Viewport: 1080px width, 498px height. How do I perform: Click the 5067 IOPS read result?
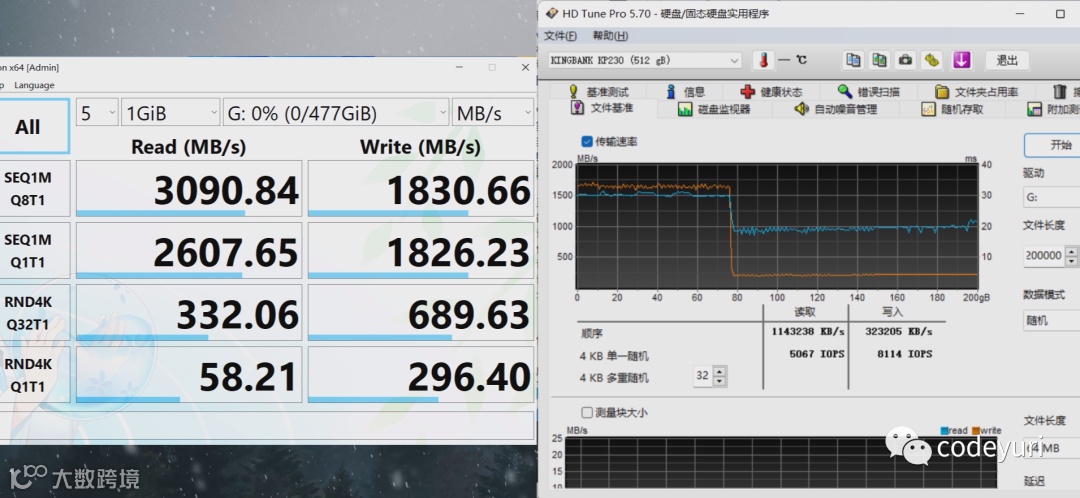pyautogui.click(x=817, y=354)
